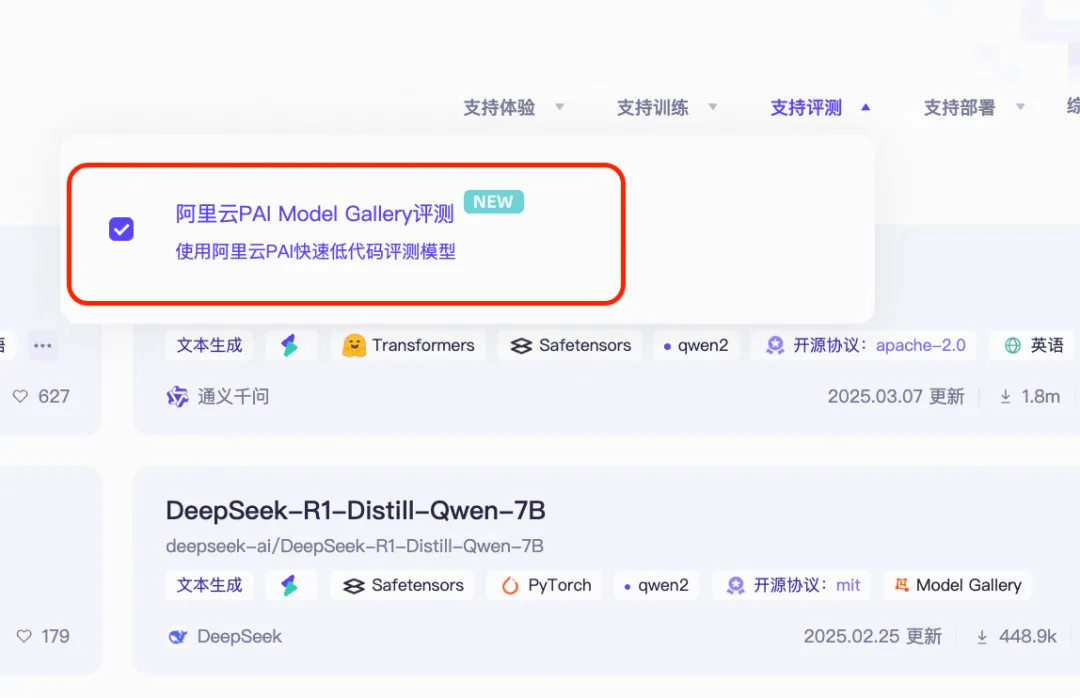Click lightning icon tag in 通义千问 card
The image size is (1080, 698).
point(290,345)
